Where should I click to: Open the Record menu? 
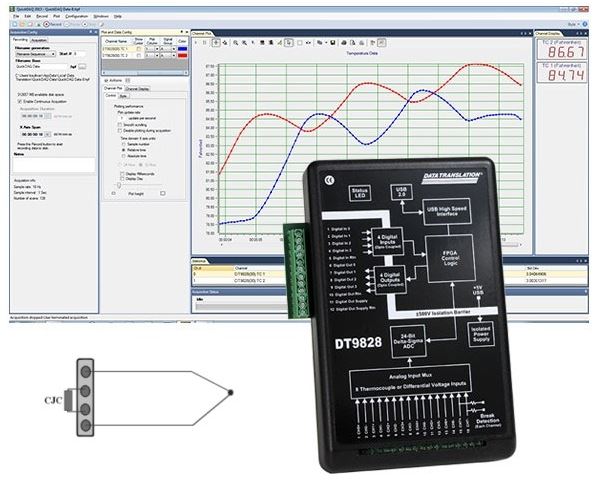coord(42,16)
